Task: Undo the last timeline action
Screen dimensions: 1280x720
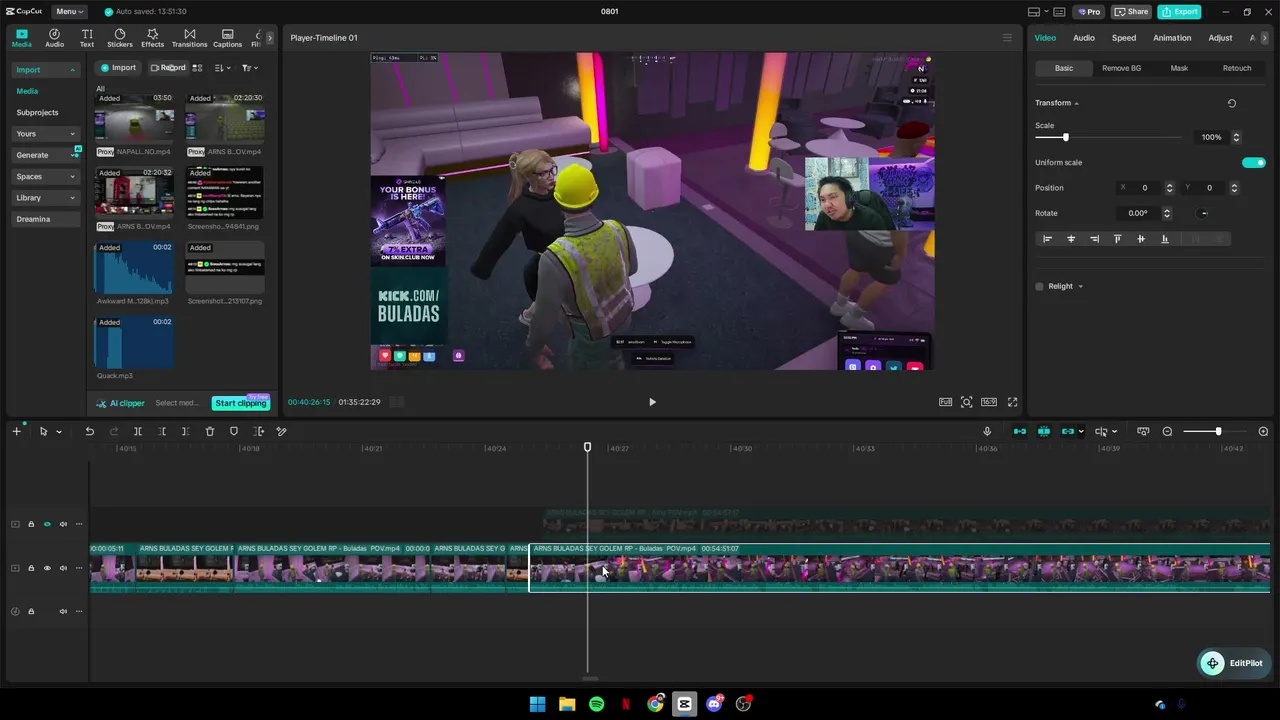Action: (89, 432)
